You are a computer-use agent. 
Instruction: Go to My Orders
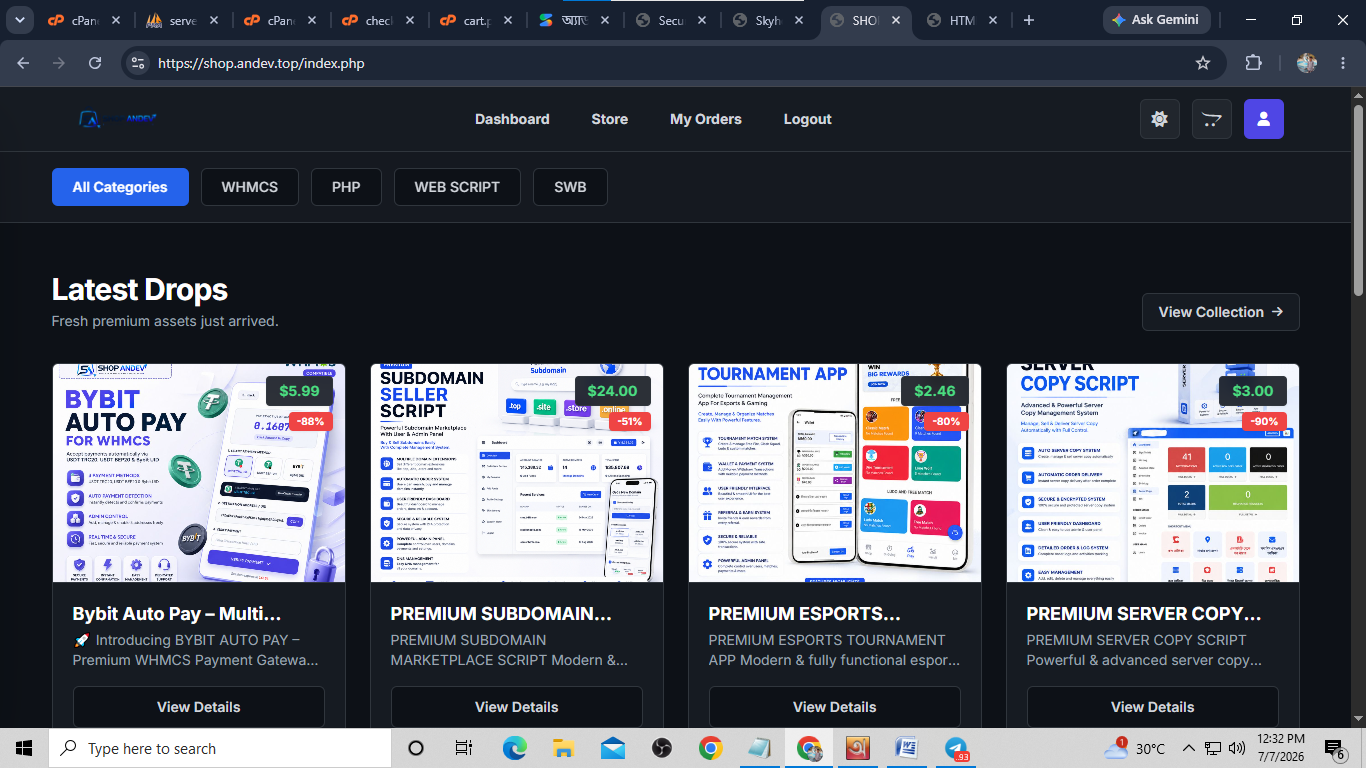(x=706, y=119)
